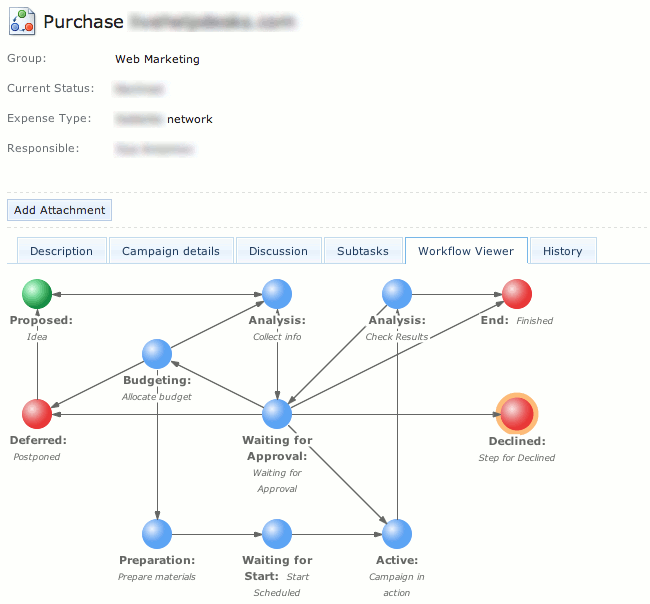Click the 'Expense Type:' field label
The height and width of the screenshot is (604, 650).
coord(49,119)
